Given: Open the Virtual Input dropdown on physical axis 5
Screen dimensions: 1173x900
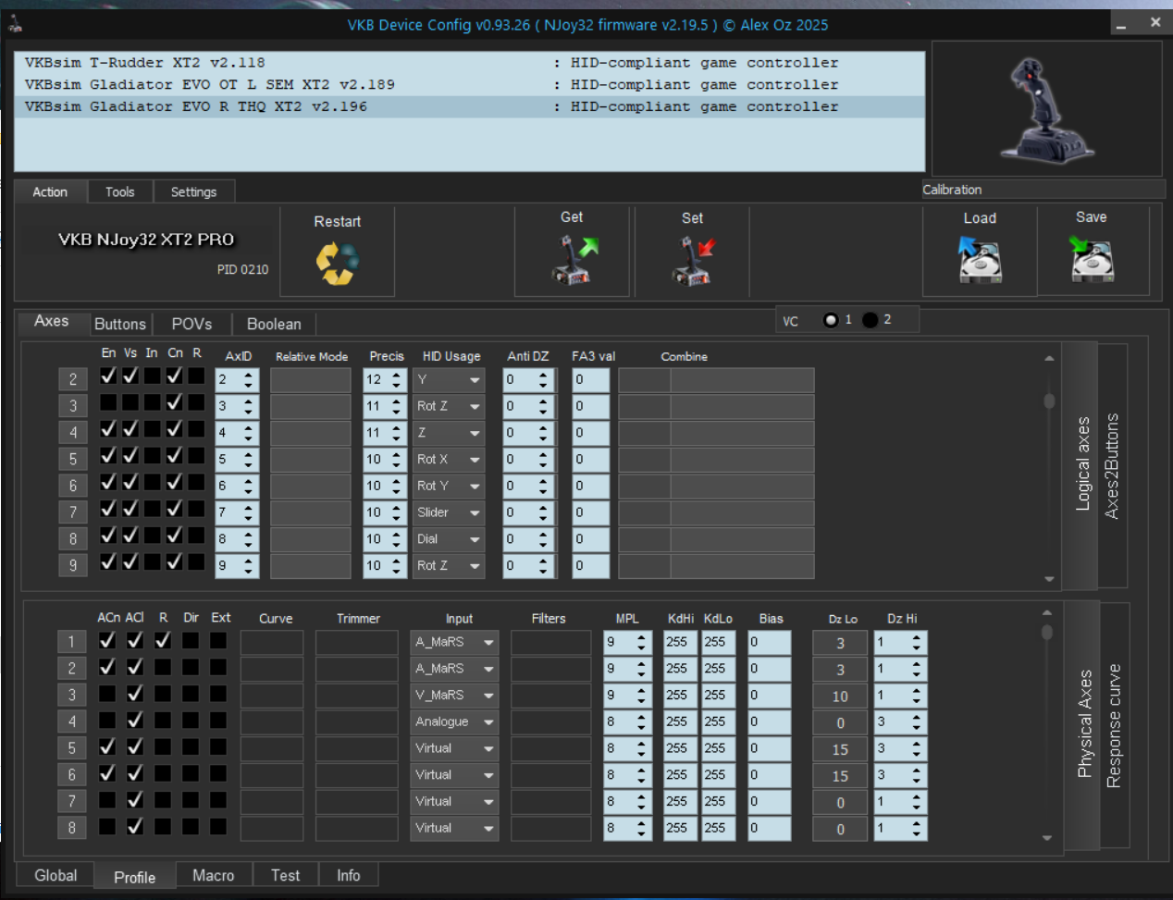Looking at the screenshot, I should coord(454,749).
